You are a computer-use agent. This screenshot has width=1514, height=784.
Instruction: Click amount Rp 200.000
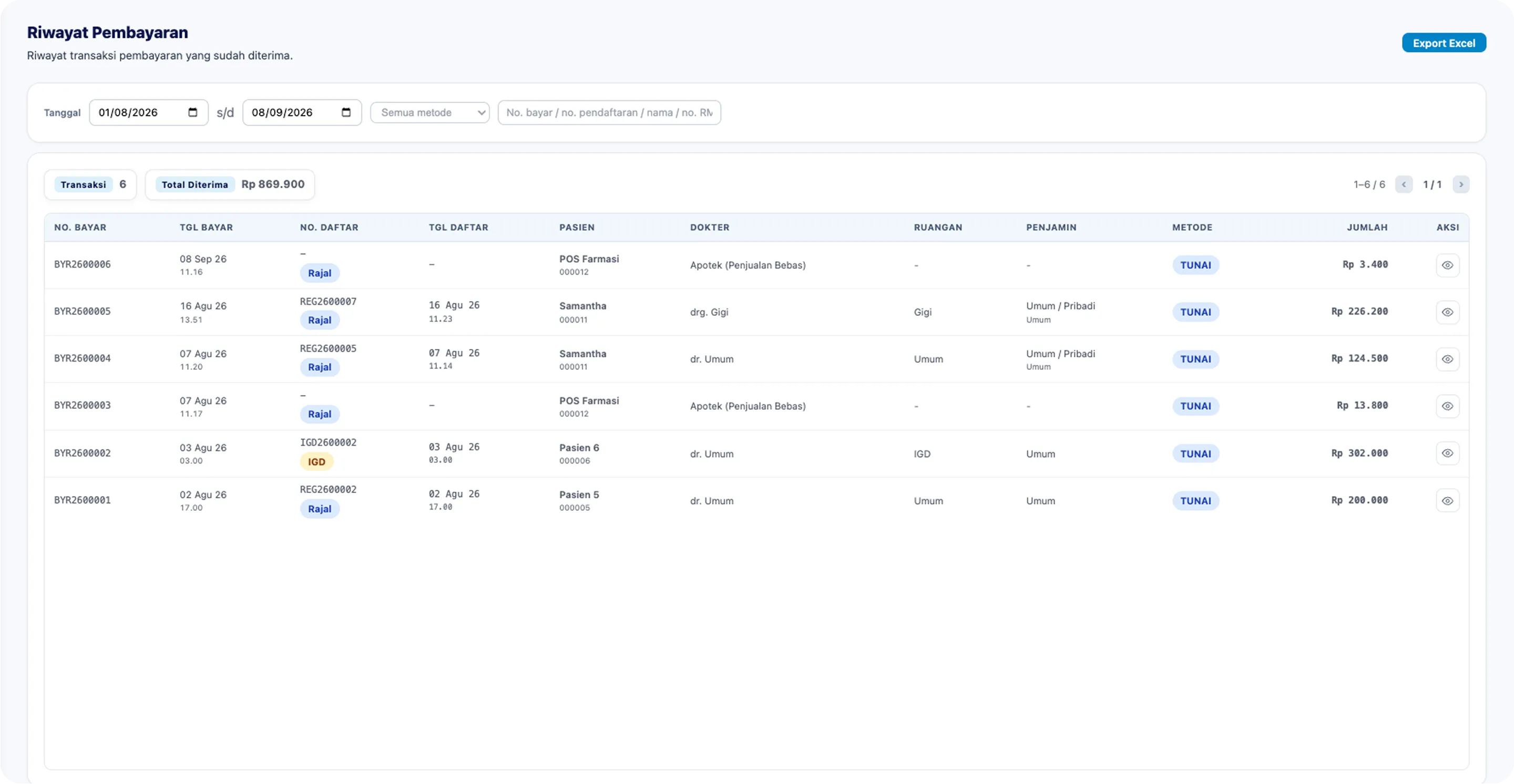point(1359,500)
